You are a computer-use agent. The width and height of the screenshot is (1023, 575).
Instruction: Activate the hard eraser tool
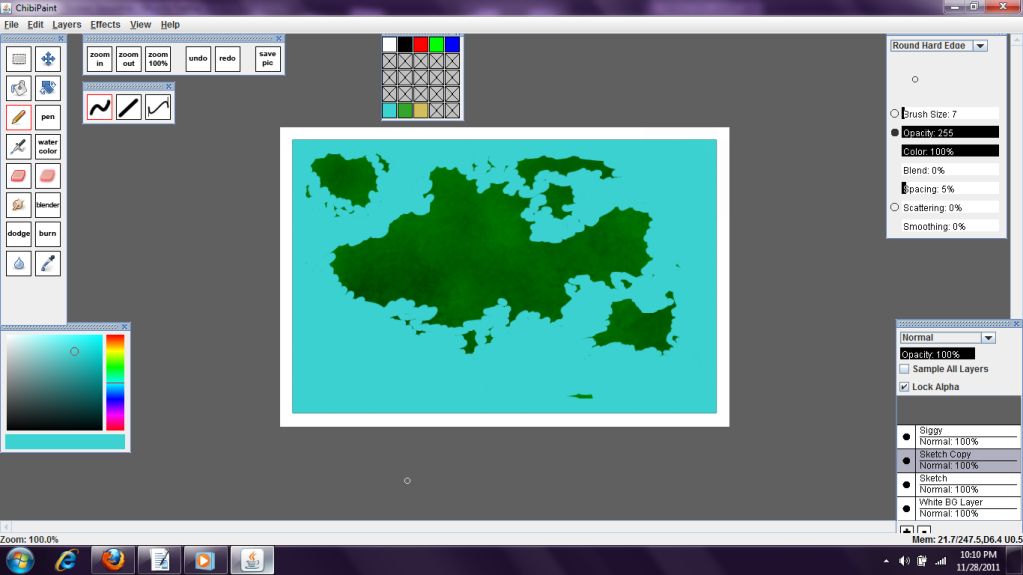pos(19,176)
